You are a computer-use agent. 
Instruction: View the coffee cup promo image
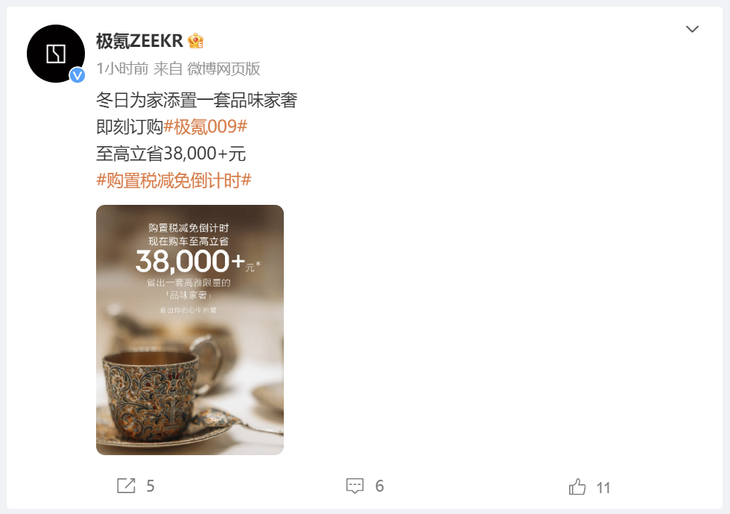point(190,330)
